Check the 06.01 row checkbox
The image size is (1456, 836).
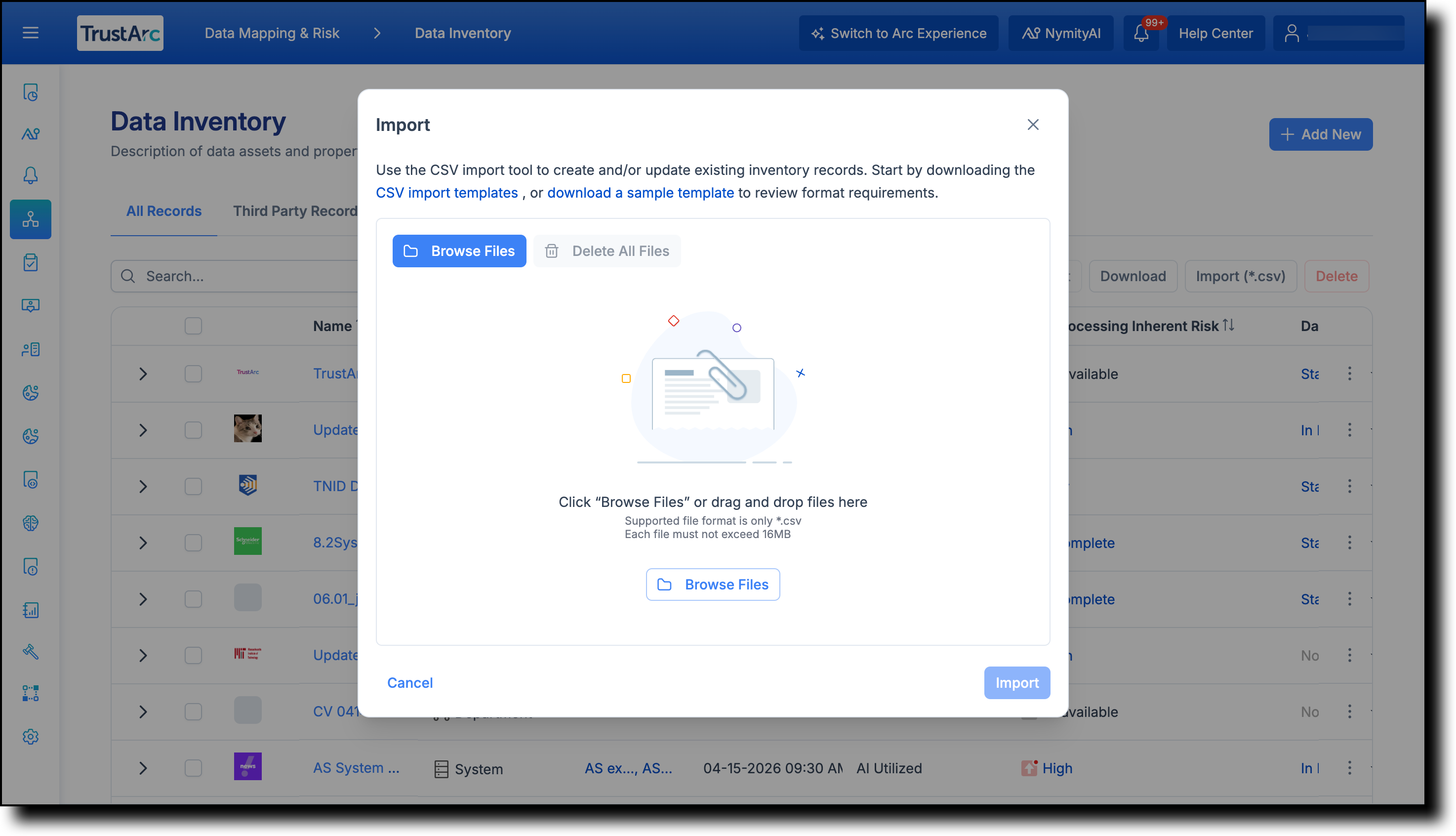click(x=194, y=599)
